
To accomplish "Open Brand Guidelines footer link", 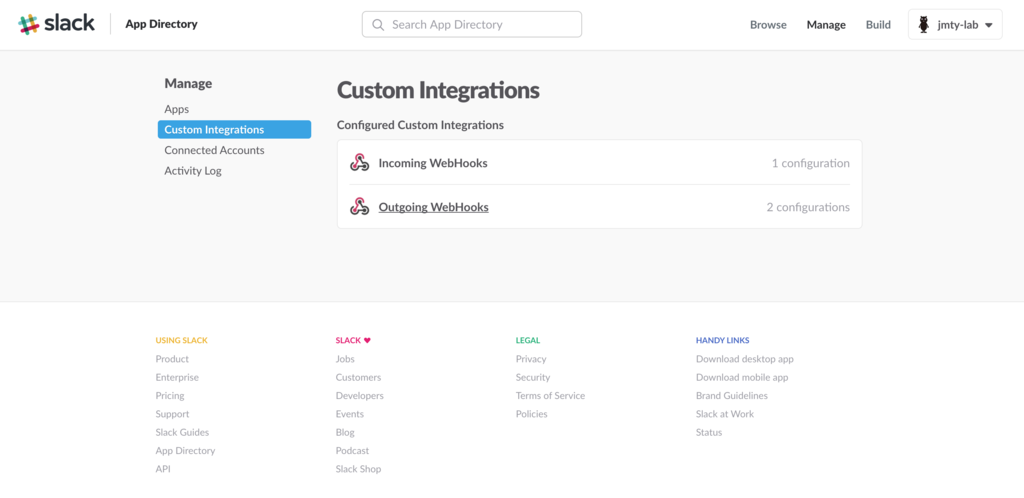I will click(732, 396).
